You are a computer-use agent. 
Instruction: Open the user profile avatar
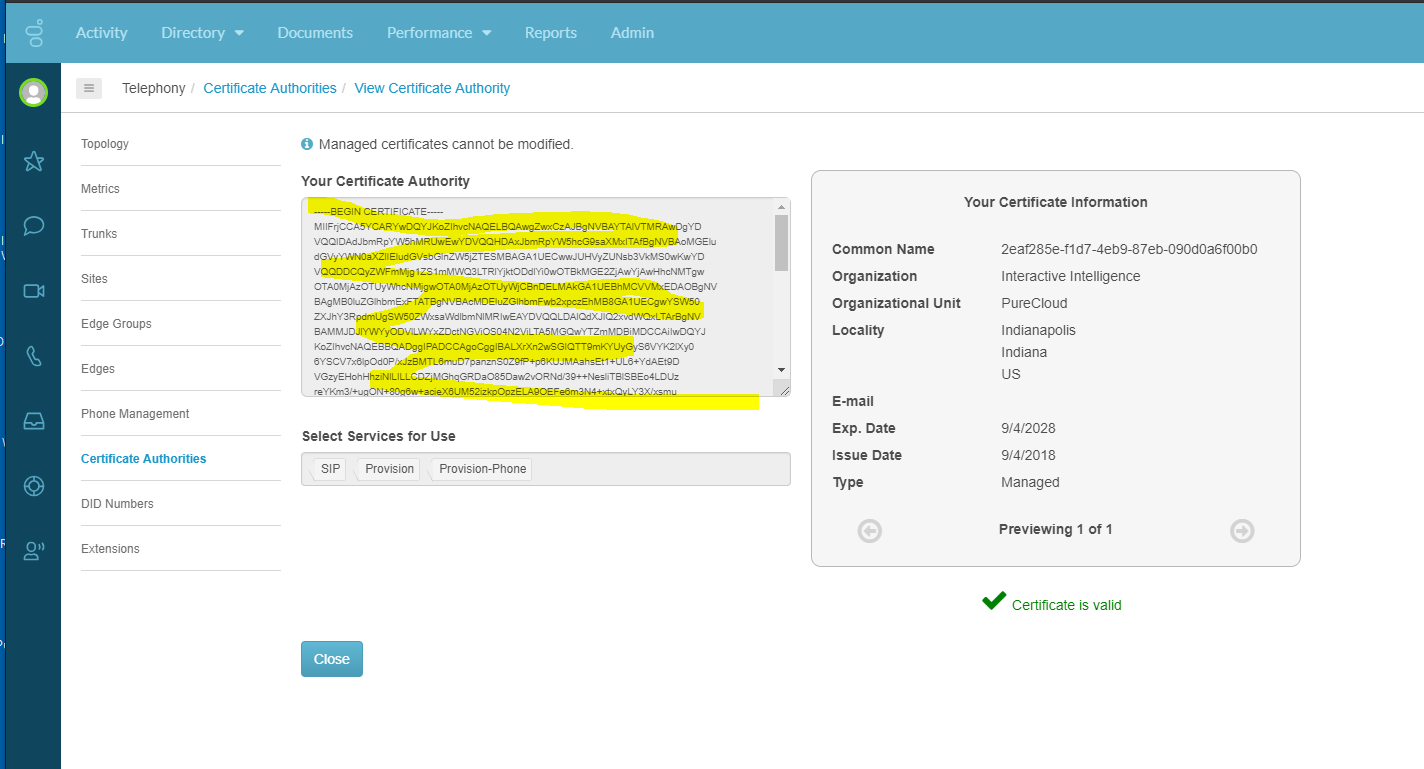(x=33, y=92)
